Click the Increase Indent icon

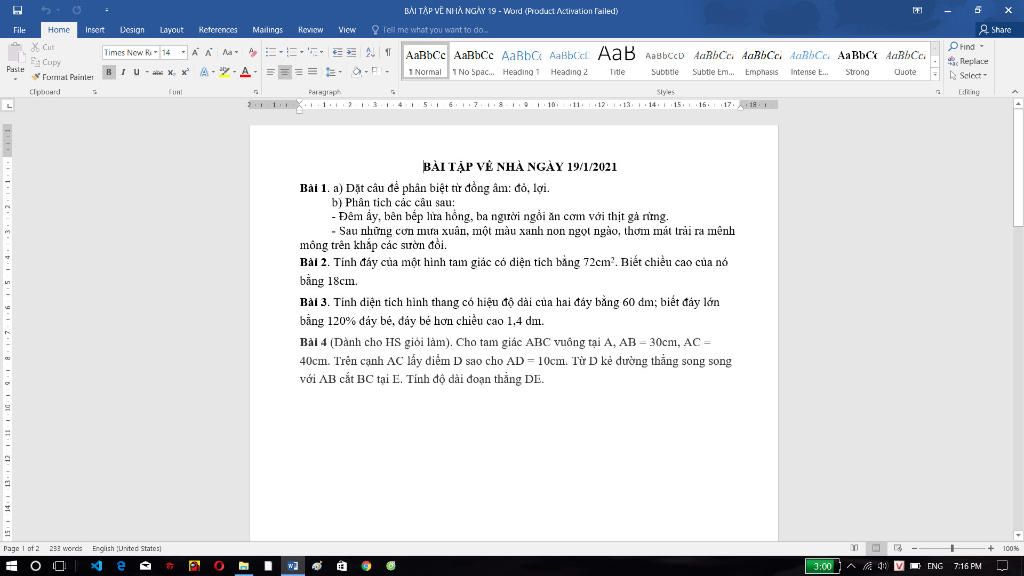pos(351,52)
